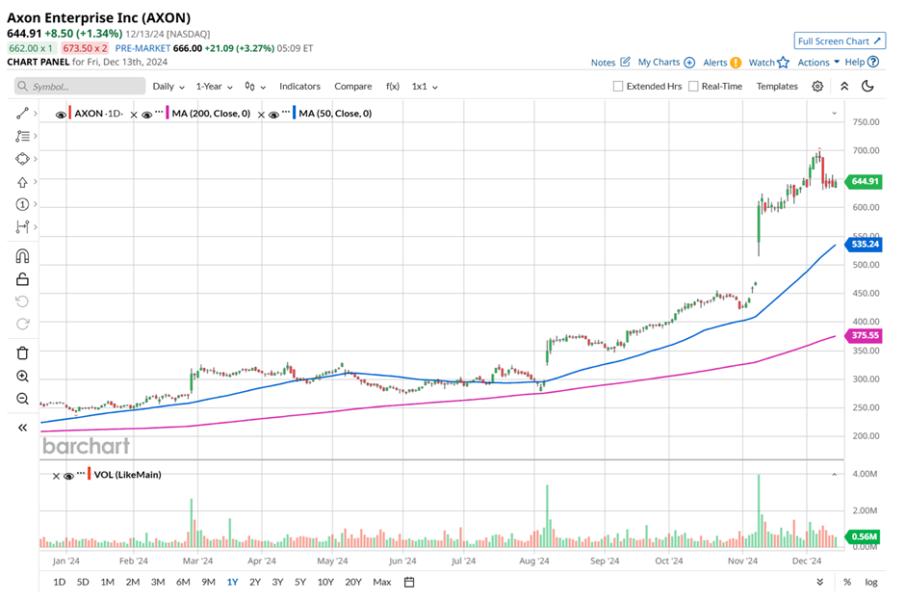Remove the MA 50 indicator
This screenshot has height=600, width=905.
(x=261, y=115)
